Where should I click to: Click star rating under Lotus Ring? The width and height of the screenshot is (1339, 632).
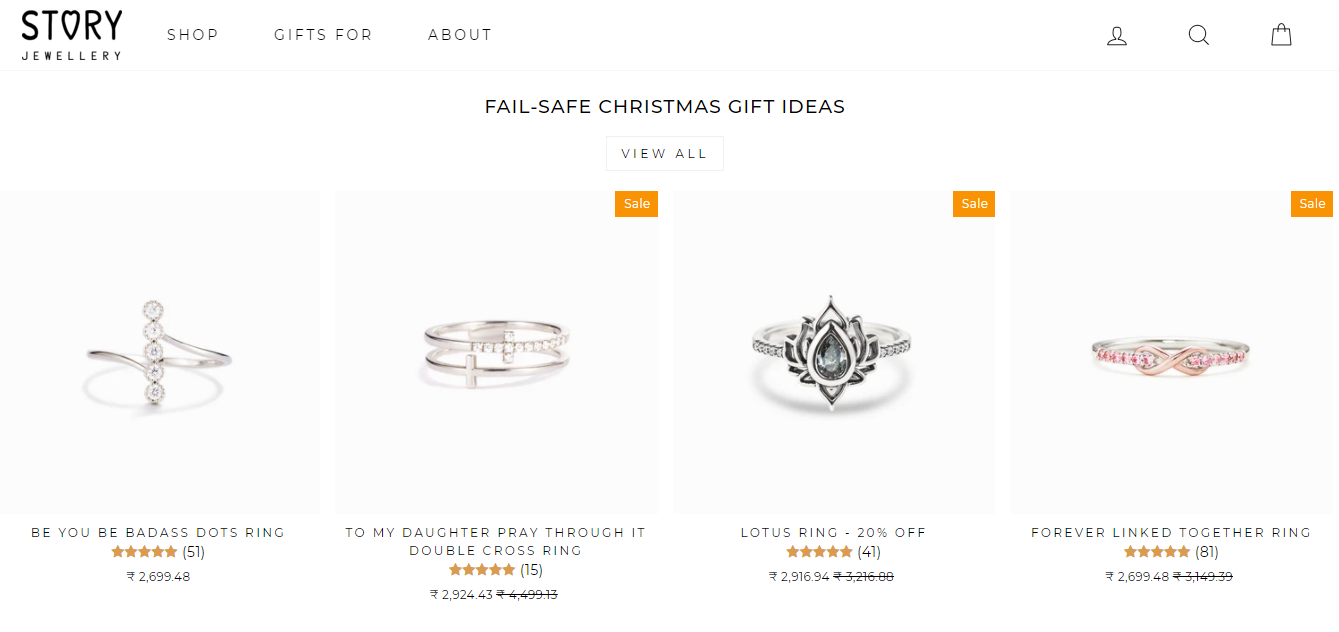[819, 551]
